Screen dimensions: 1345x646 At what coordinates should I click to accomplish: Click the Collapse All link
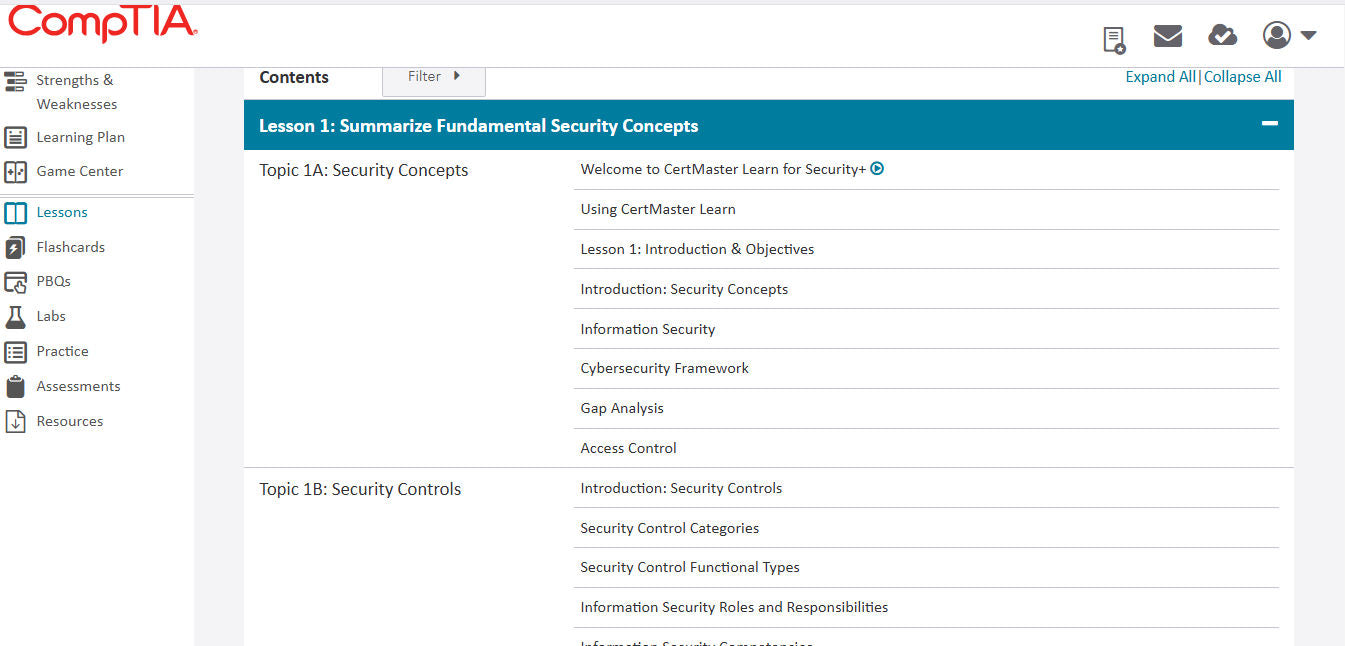click(x=1242, y=76)
